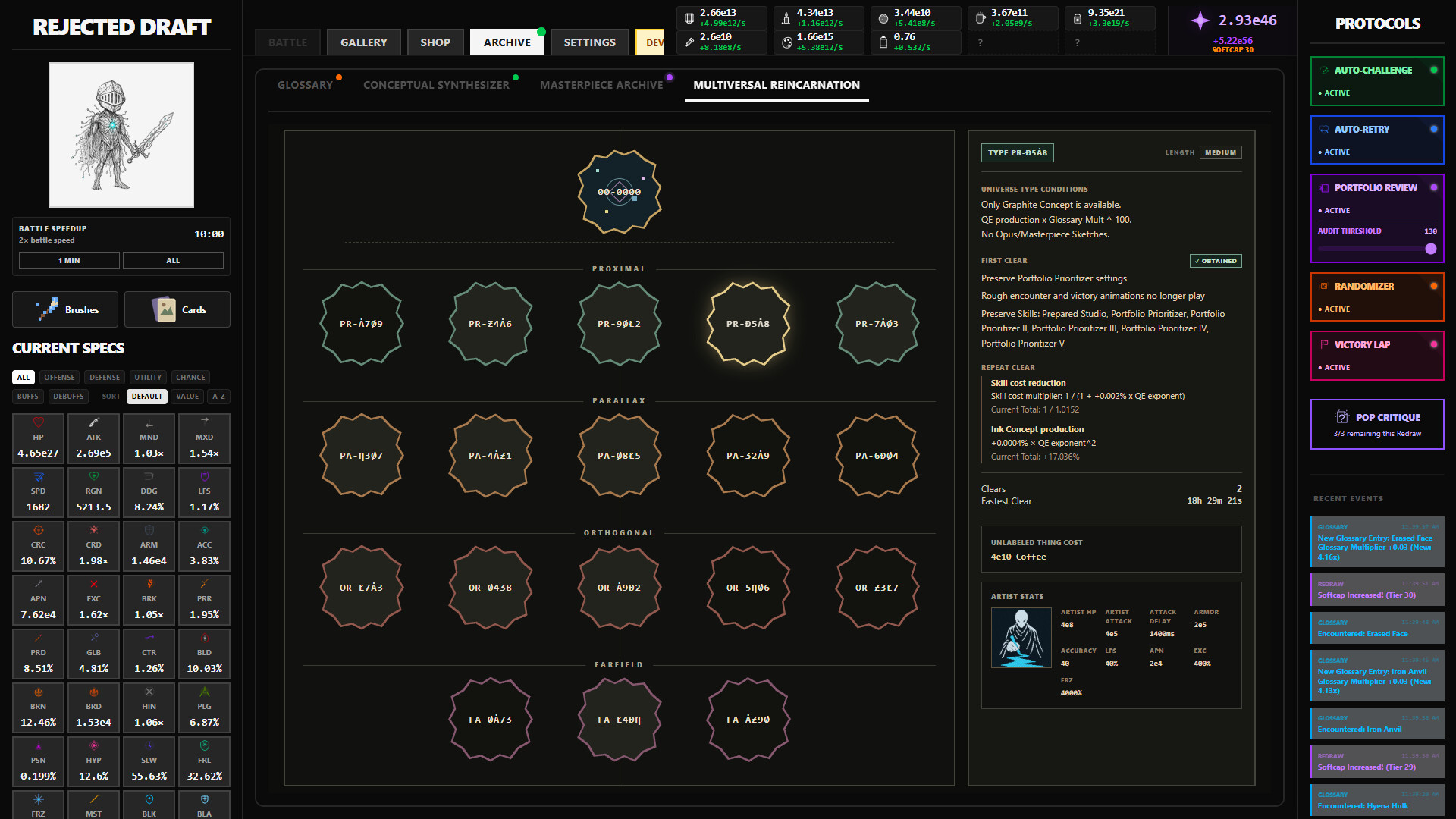Use the Pop Critique button
Image resolution: width=1456 pixels, height=819 pixels.
click(x=1377, y=425)
